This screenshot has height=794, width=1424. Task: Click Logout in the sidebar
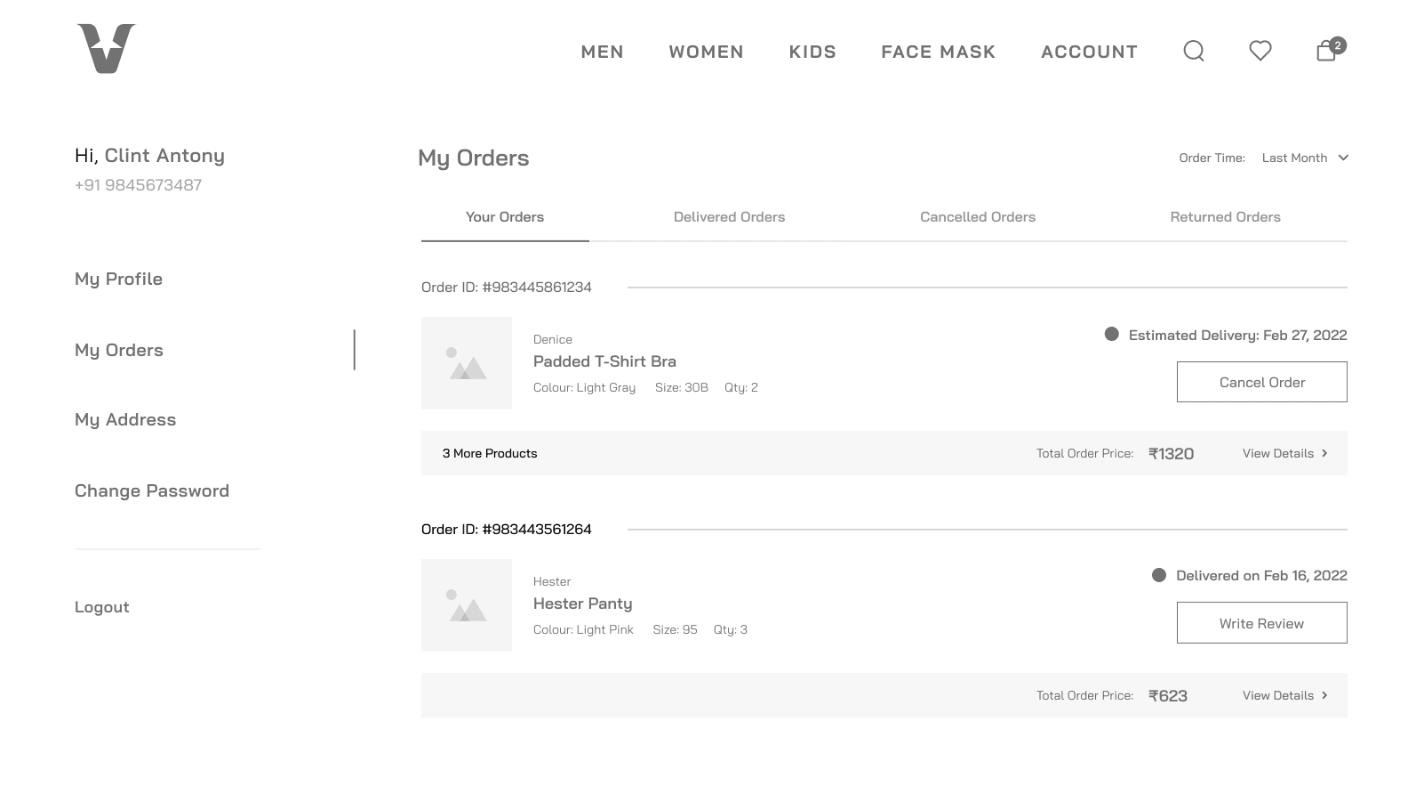point(102,607)
